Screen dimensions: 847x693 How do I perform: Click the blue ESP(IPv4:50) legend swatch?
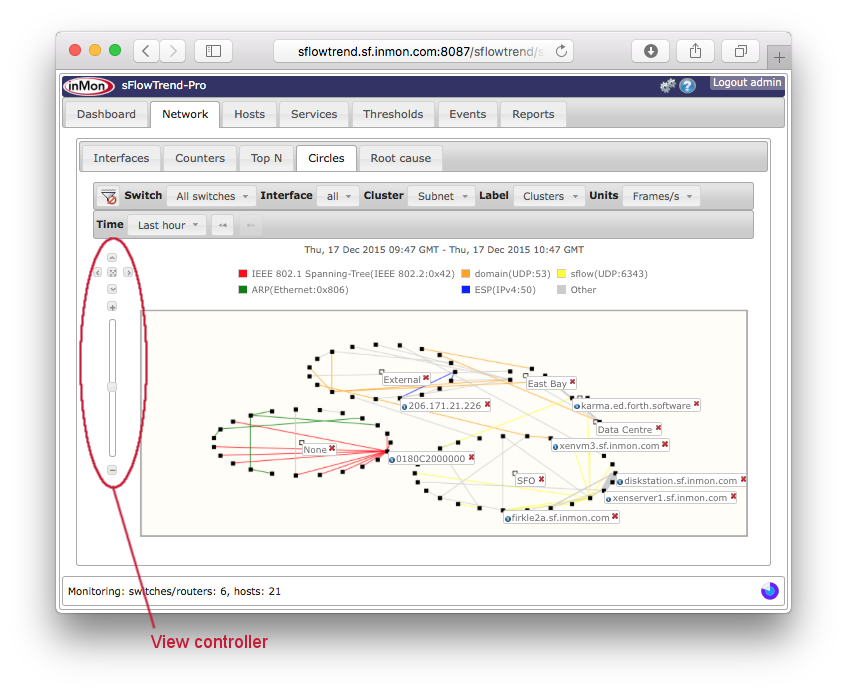pyautogui.click(x=466, y=290)
